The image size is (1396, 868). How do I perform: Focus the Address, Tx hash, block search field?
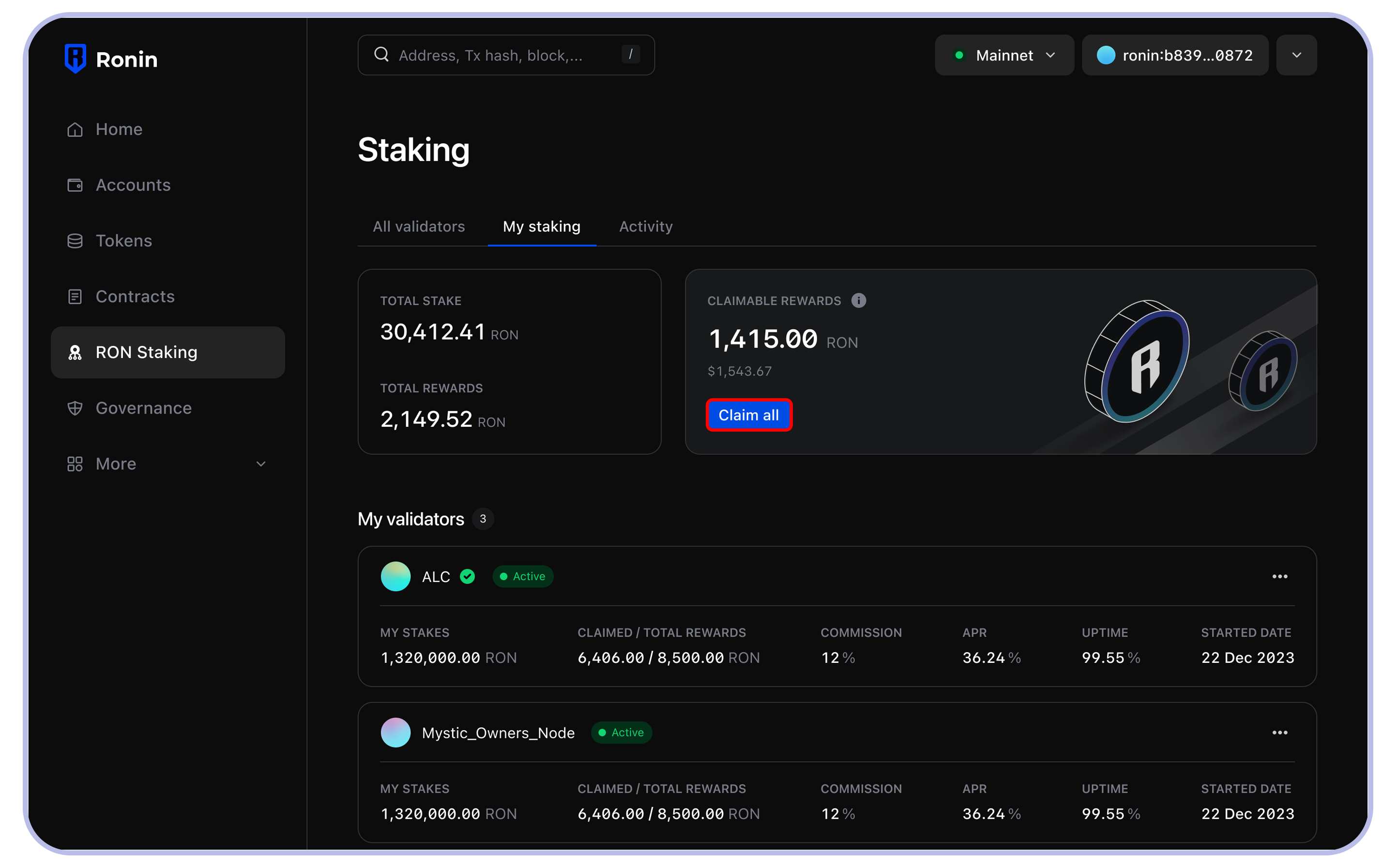coord(506,55)
